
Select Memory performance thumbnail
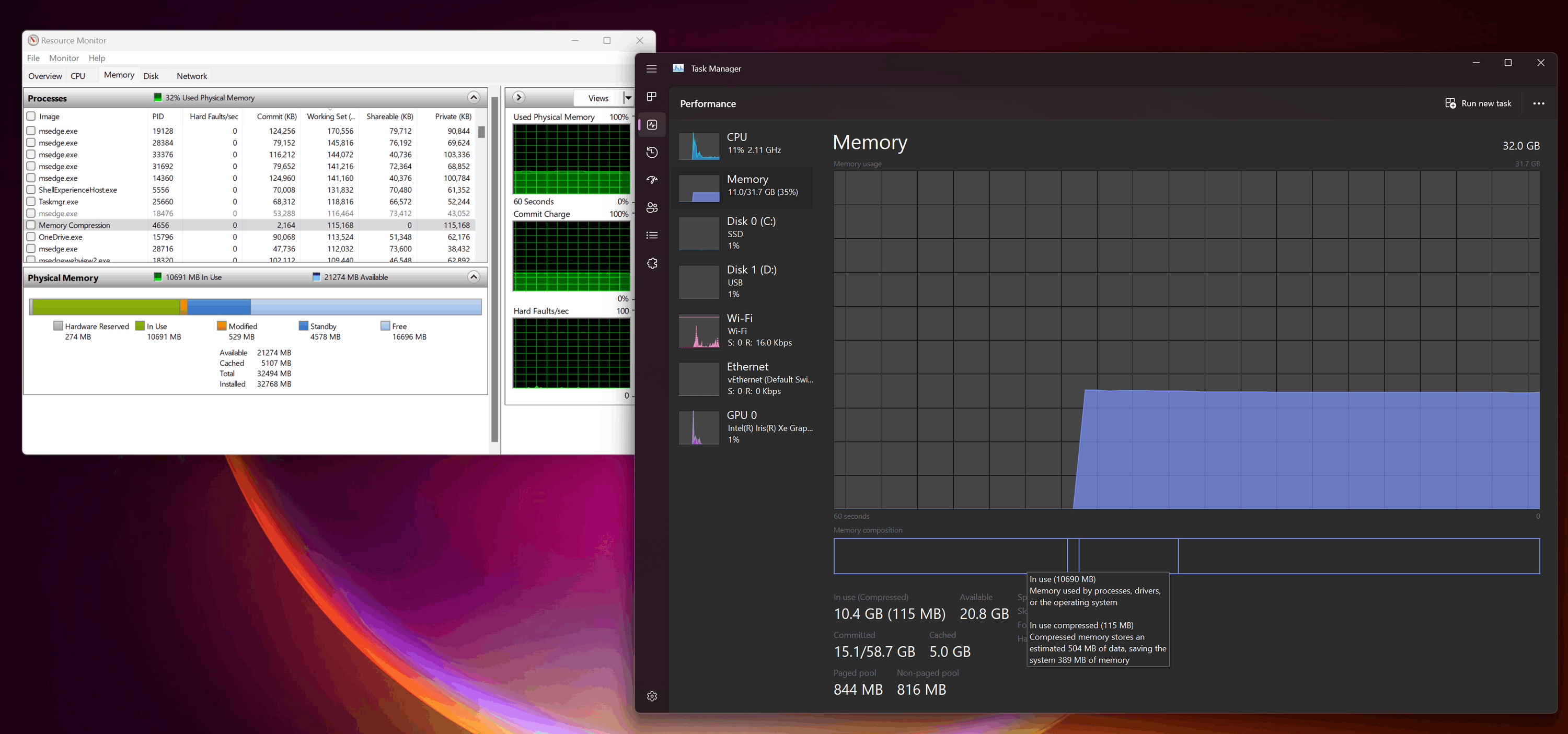(699, 188)
